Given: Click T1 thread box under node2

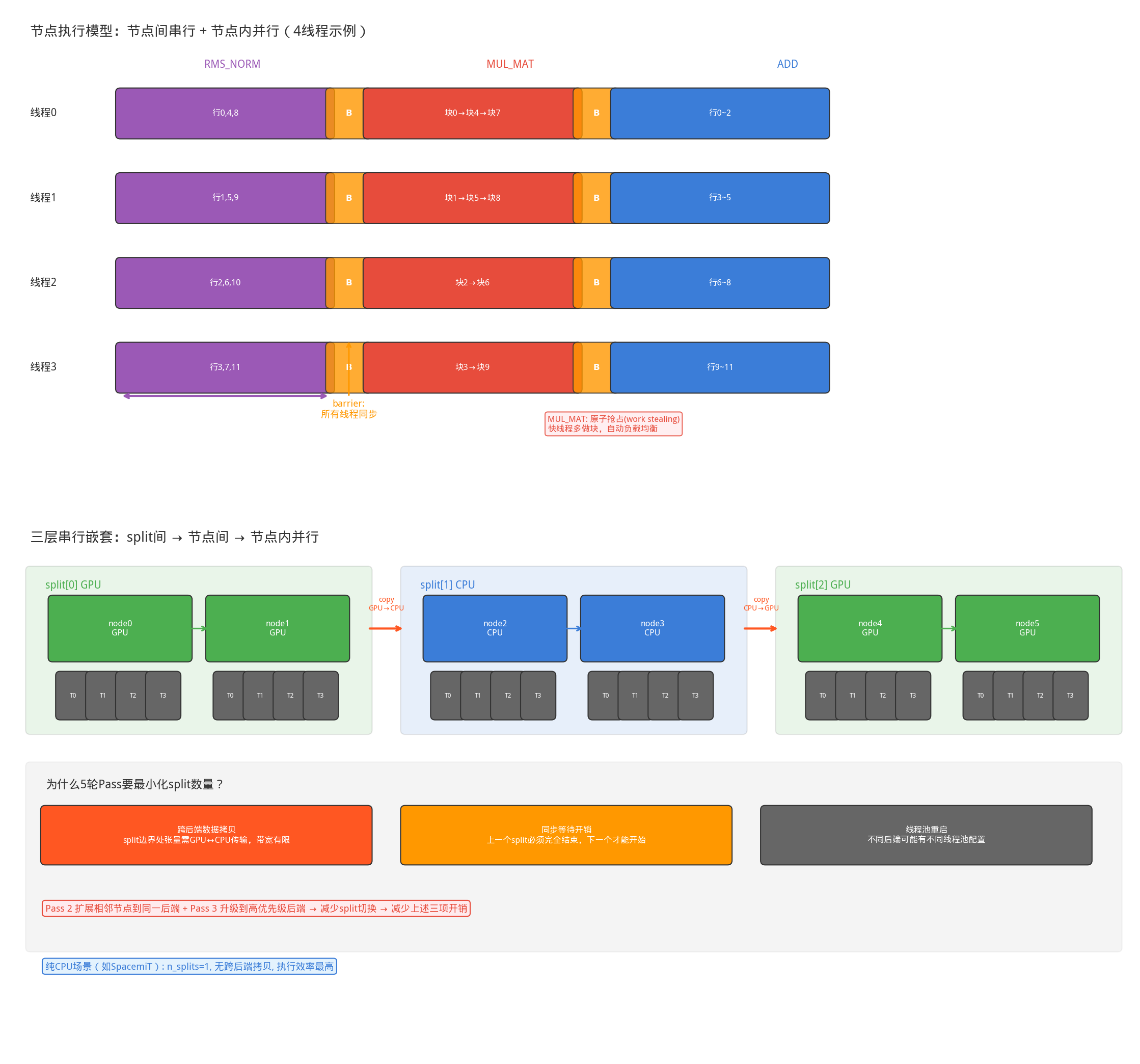Looking at the screenshot, I should tap(477, 695).
